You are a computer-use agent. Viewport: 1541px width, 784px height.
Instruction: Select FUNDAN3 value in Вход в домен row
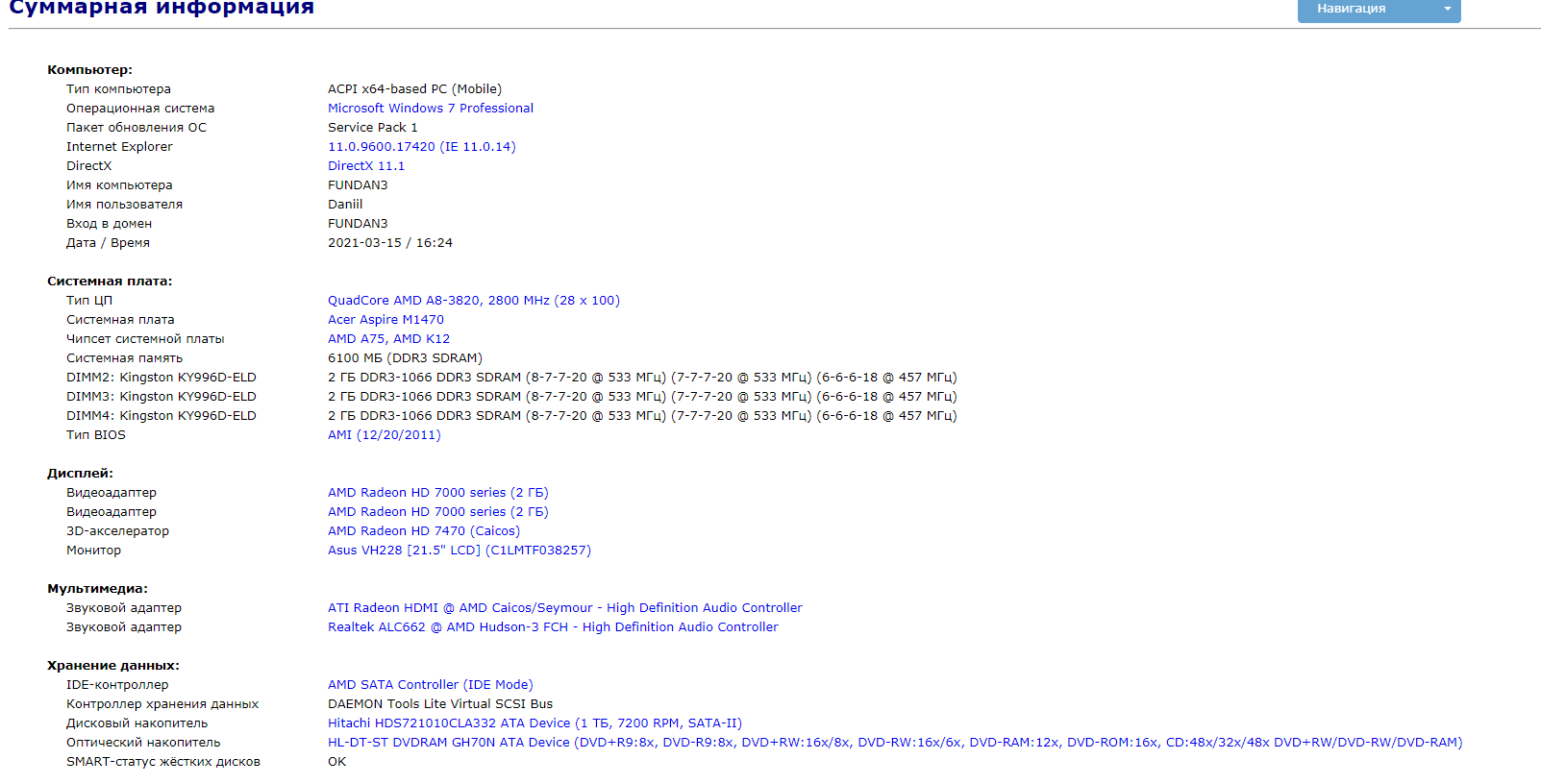click(358, 224)
